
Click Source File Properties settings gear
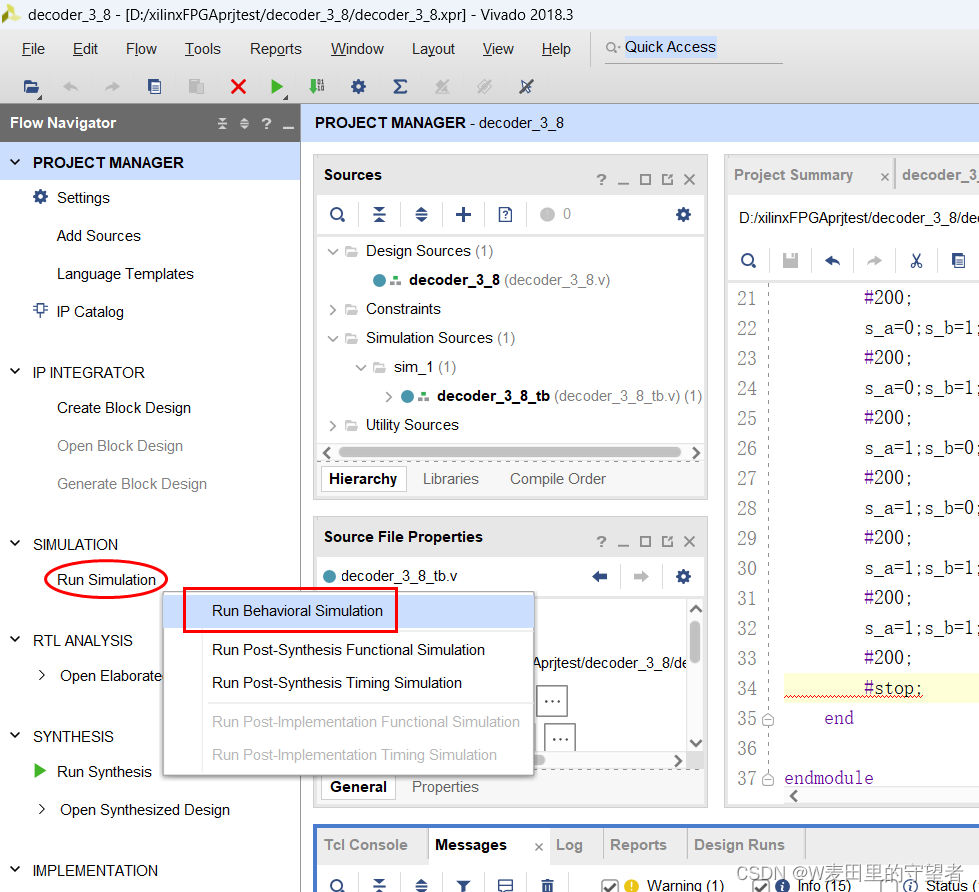point(684,576)
